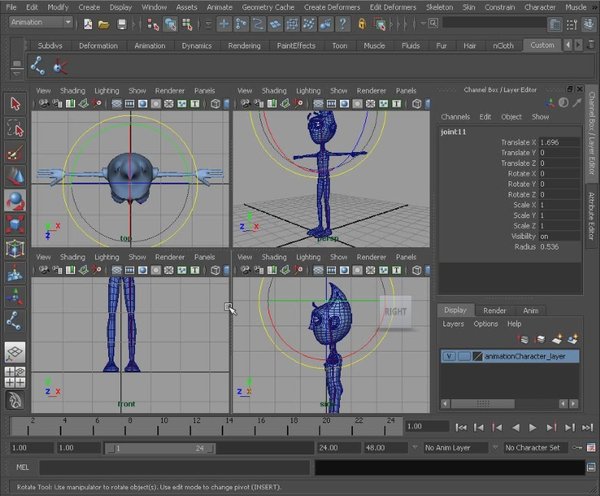
Task: Click the RIGHT view cube face
Action: [396, 311]
